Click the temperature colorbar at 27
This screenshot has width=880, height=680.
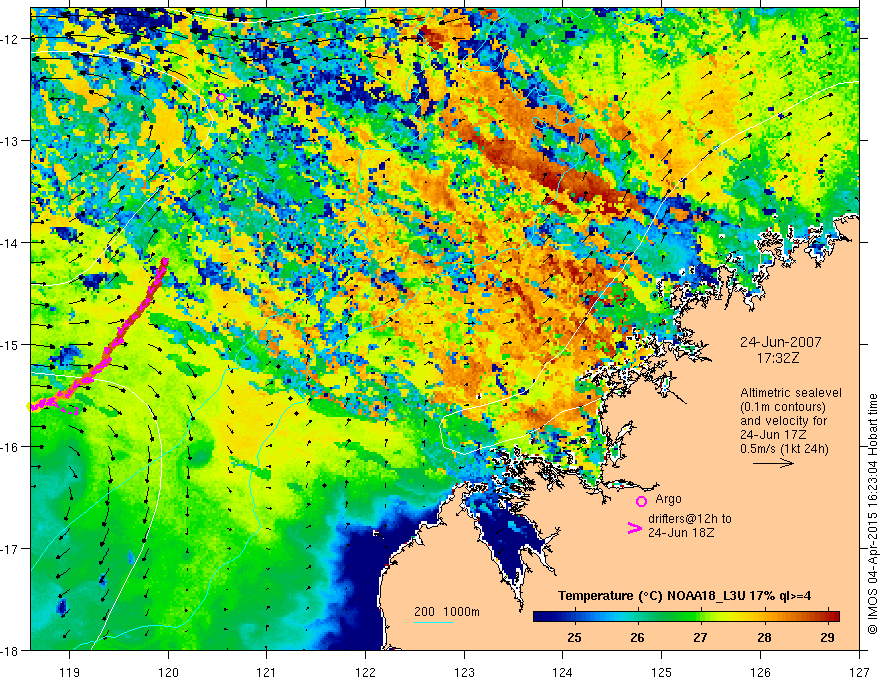pyautogui.click(x=700, y=616)
